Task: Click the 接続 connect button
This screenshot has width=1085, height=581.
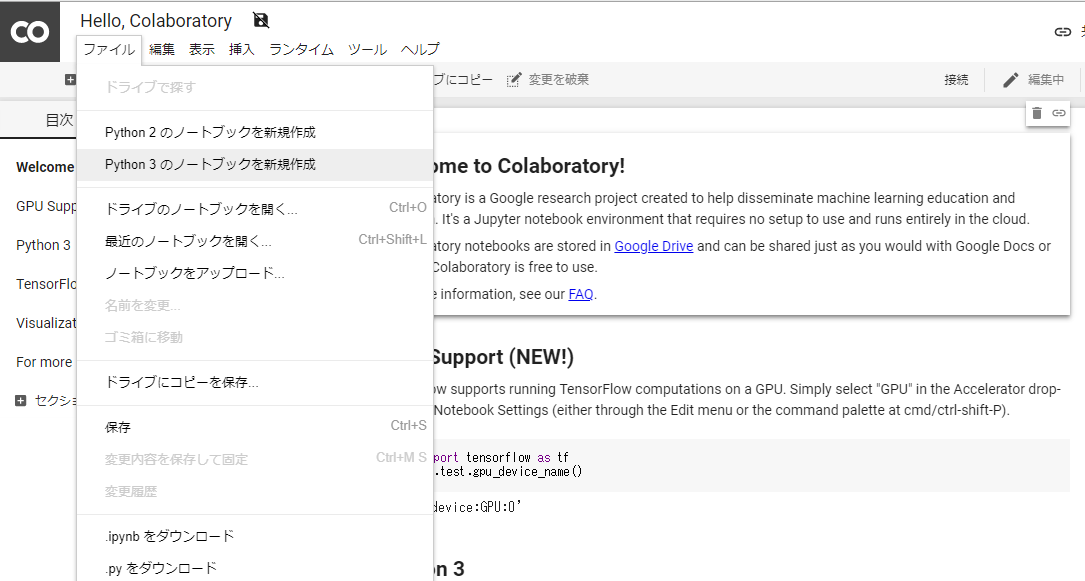Action: [956, 80]
